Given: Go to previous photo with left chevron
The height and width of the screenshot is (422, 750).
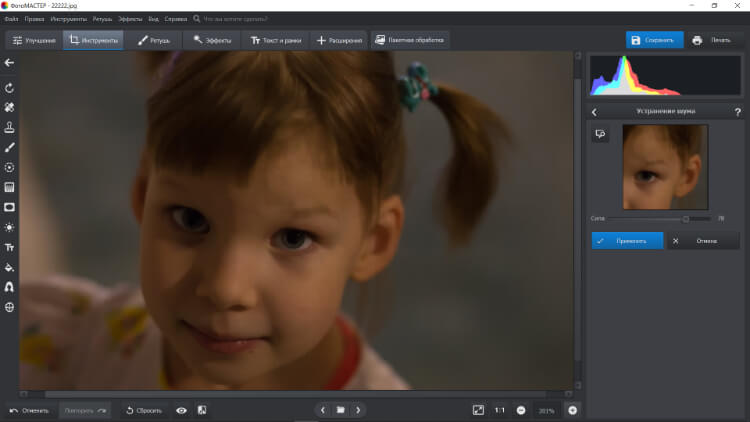Looking at the screenshot, I should point(322,410).
